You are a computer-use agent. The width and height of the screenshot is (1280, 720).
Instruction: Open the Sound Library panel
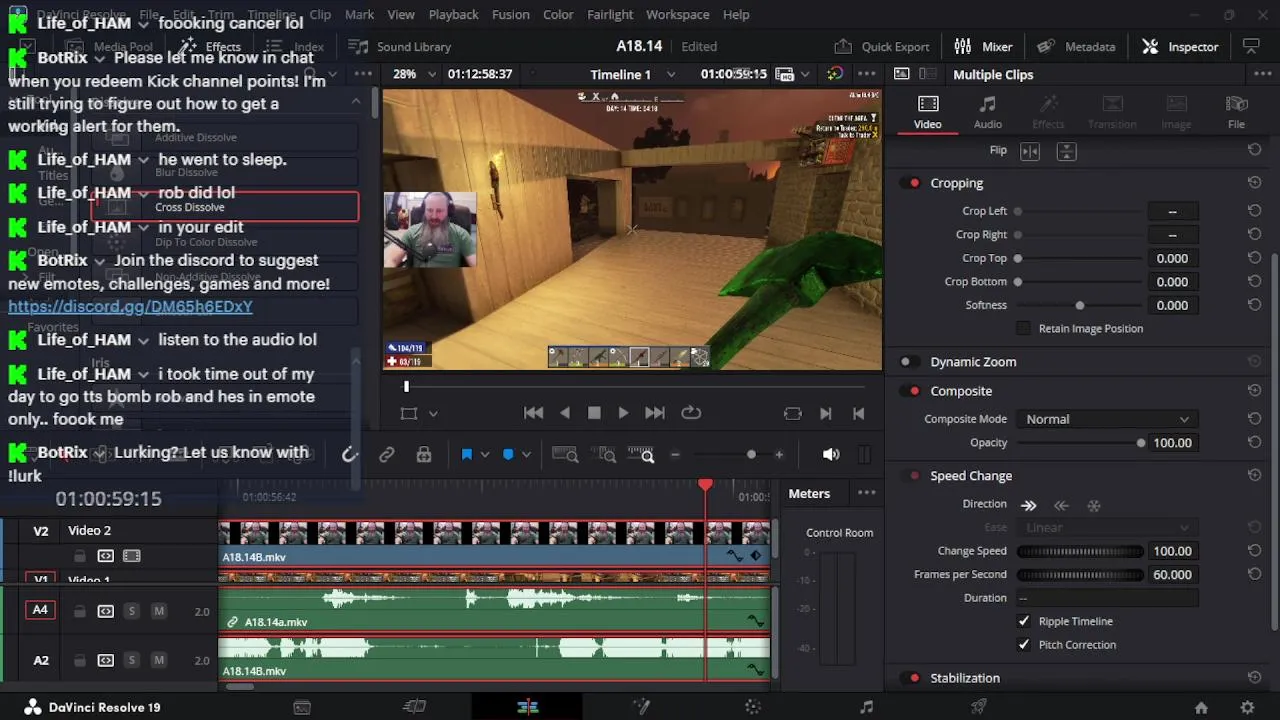pyautogui.click(x=399, y=47)
